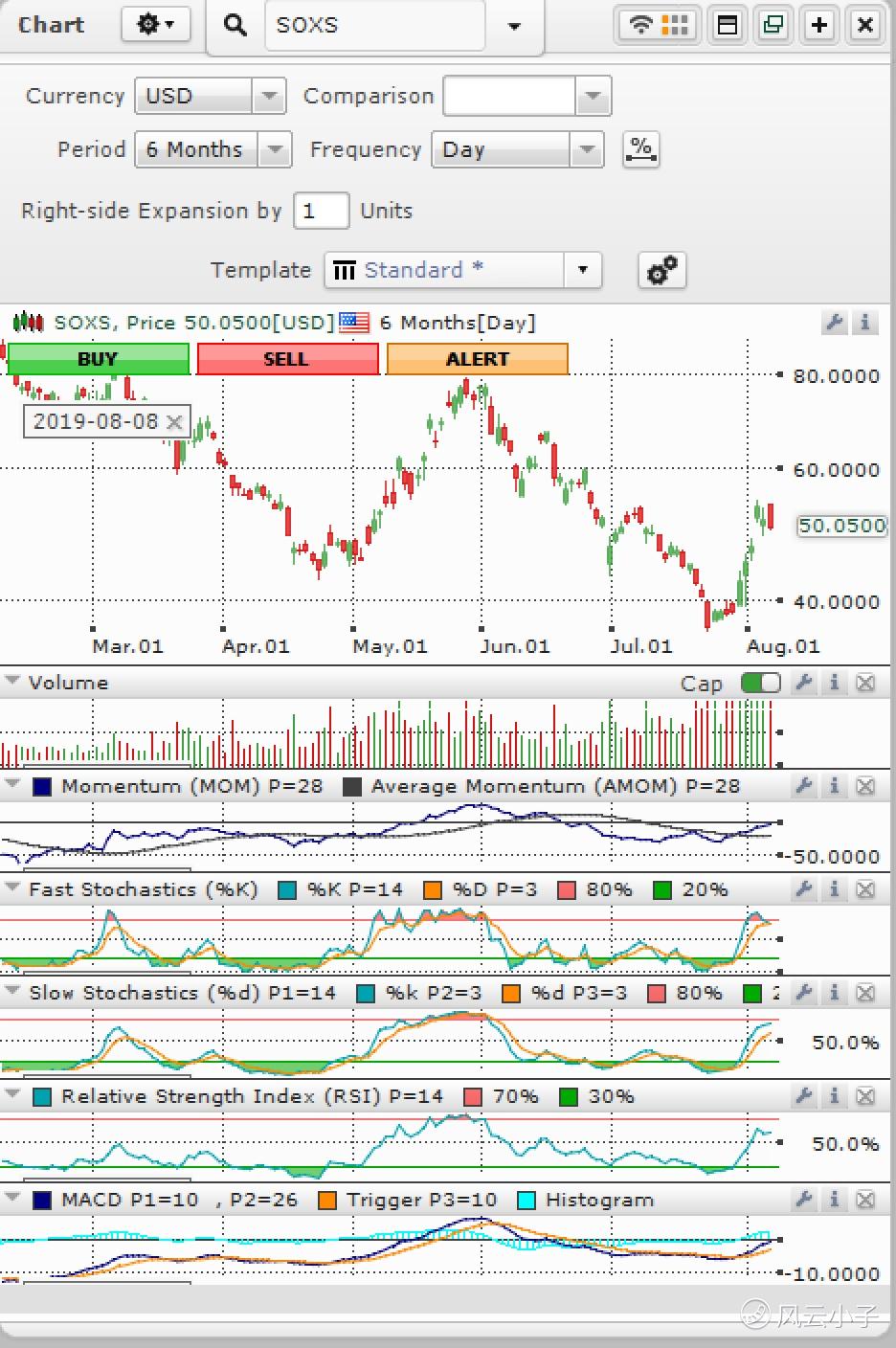
Task: Click the add new chart plus icon
Action: (818, 25)
